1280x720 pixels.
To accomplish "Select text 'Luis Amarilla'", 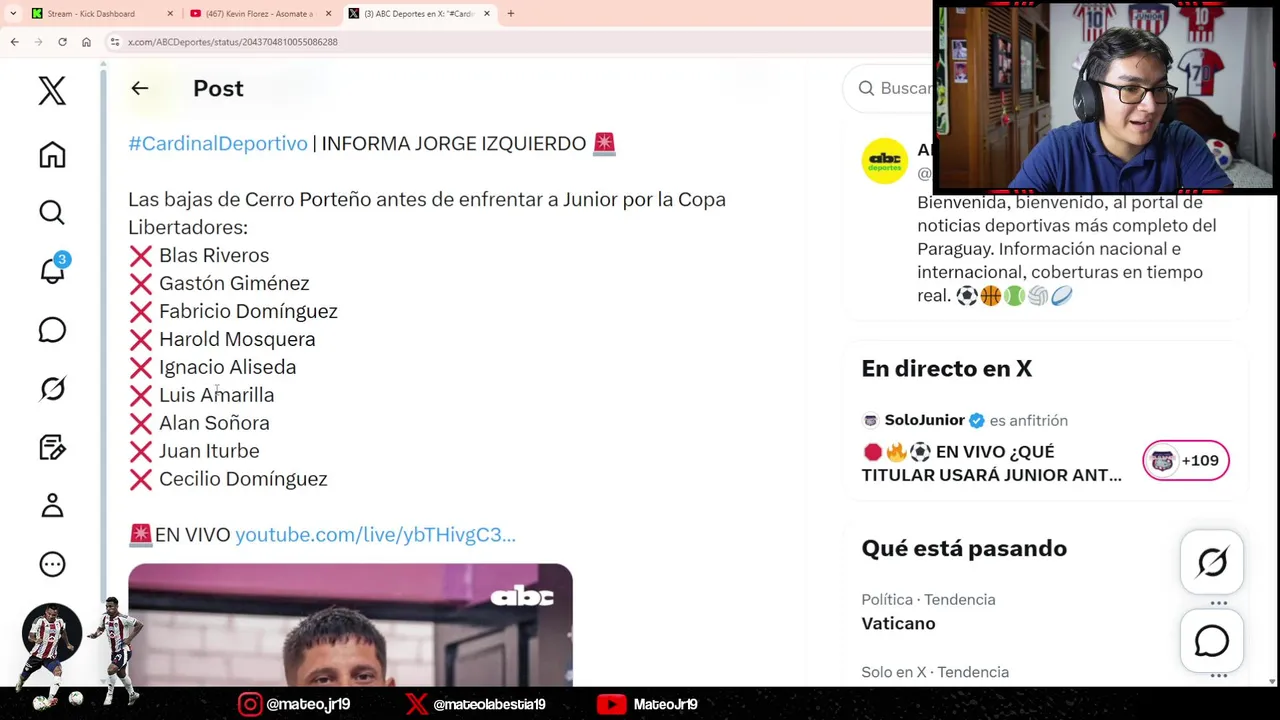I will (x=216, y=395).
